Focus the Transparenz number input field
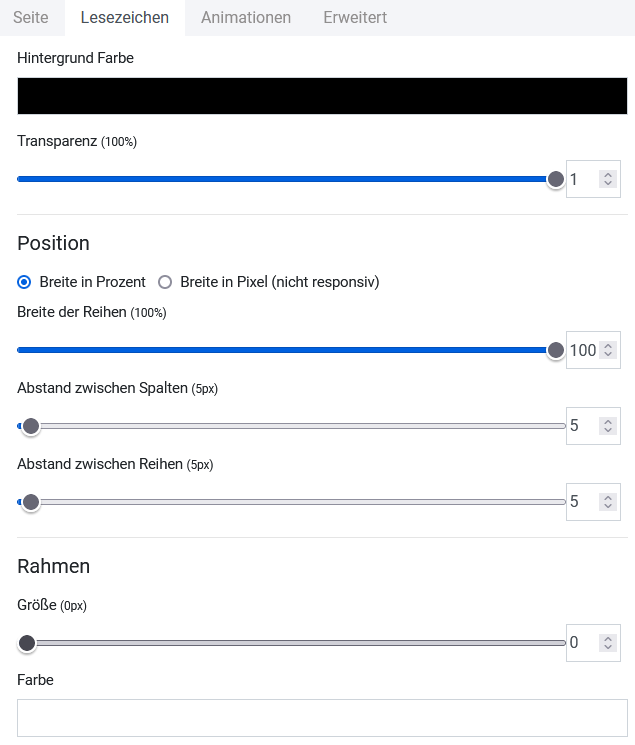 (x=583, y=179)
